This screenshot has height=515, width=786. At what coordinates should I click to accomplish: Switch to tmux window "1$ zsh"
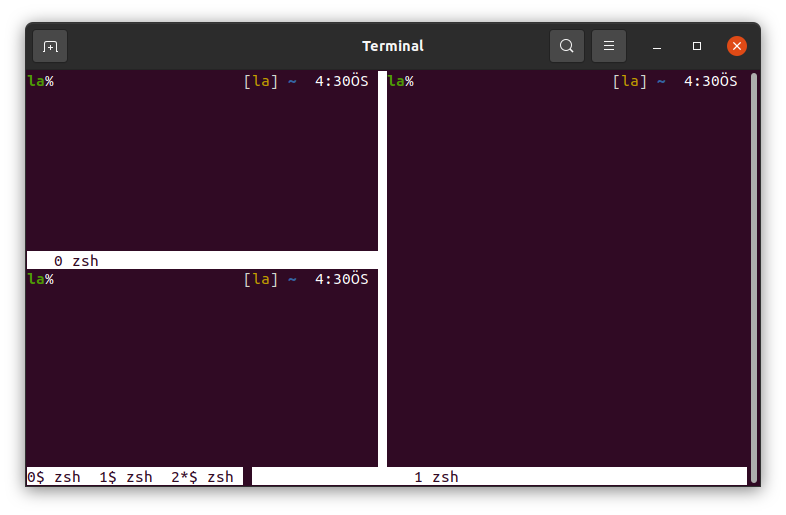(126, 477)
